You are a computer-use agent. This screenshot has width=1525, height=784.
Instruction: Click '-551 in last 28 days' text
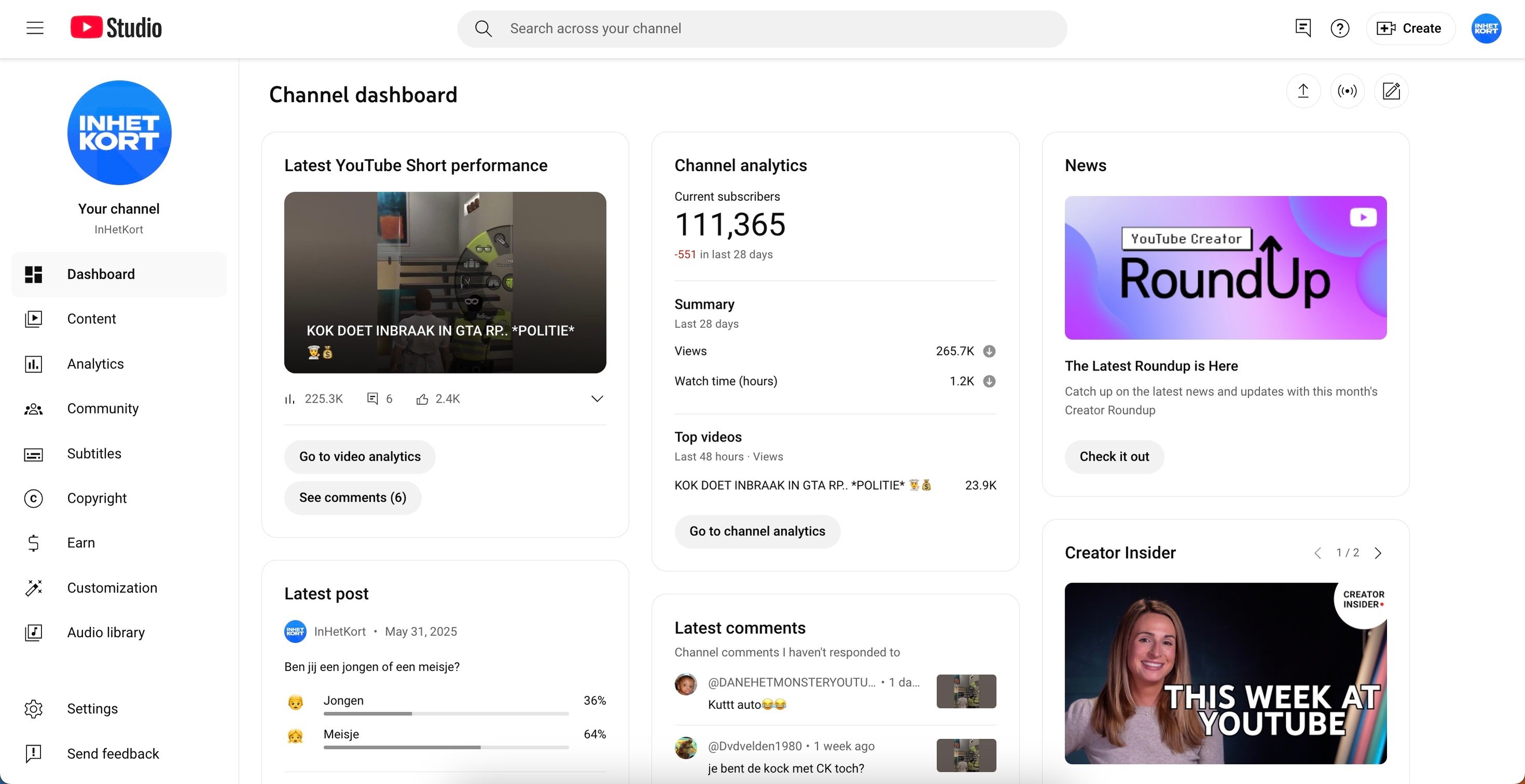723,254
